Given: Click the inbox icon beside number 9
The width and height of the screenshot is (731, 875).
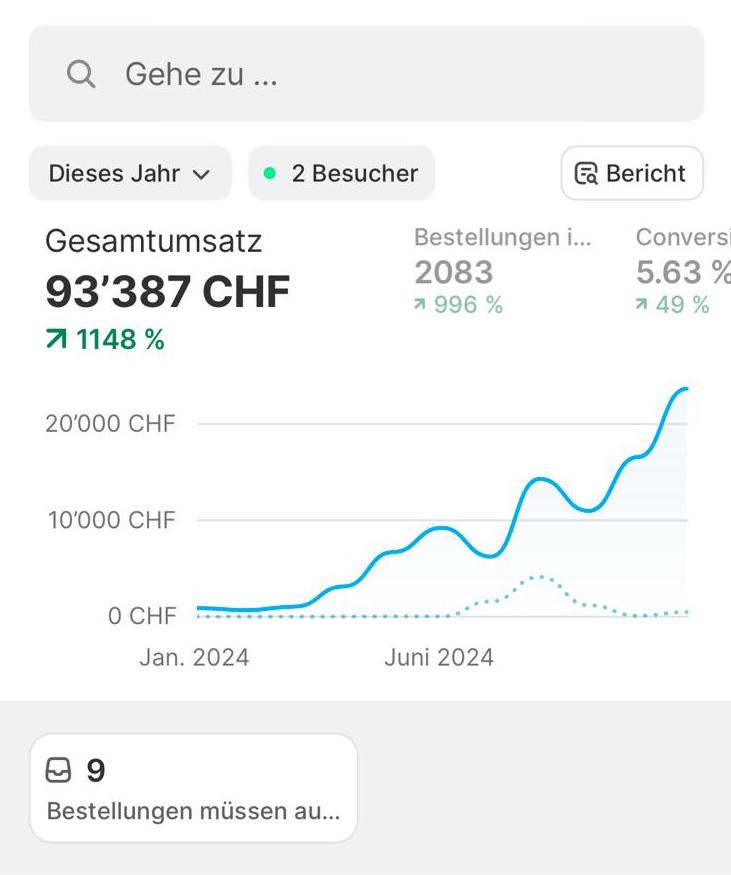Looking at the screenshot, I should tap(59, 771).
